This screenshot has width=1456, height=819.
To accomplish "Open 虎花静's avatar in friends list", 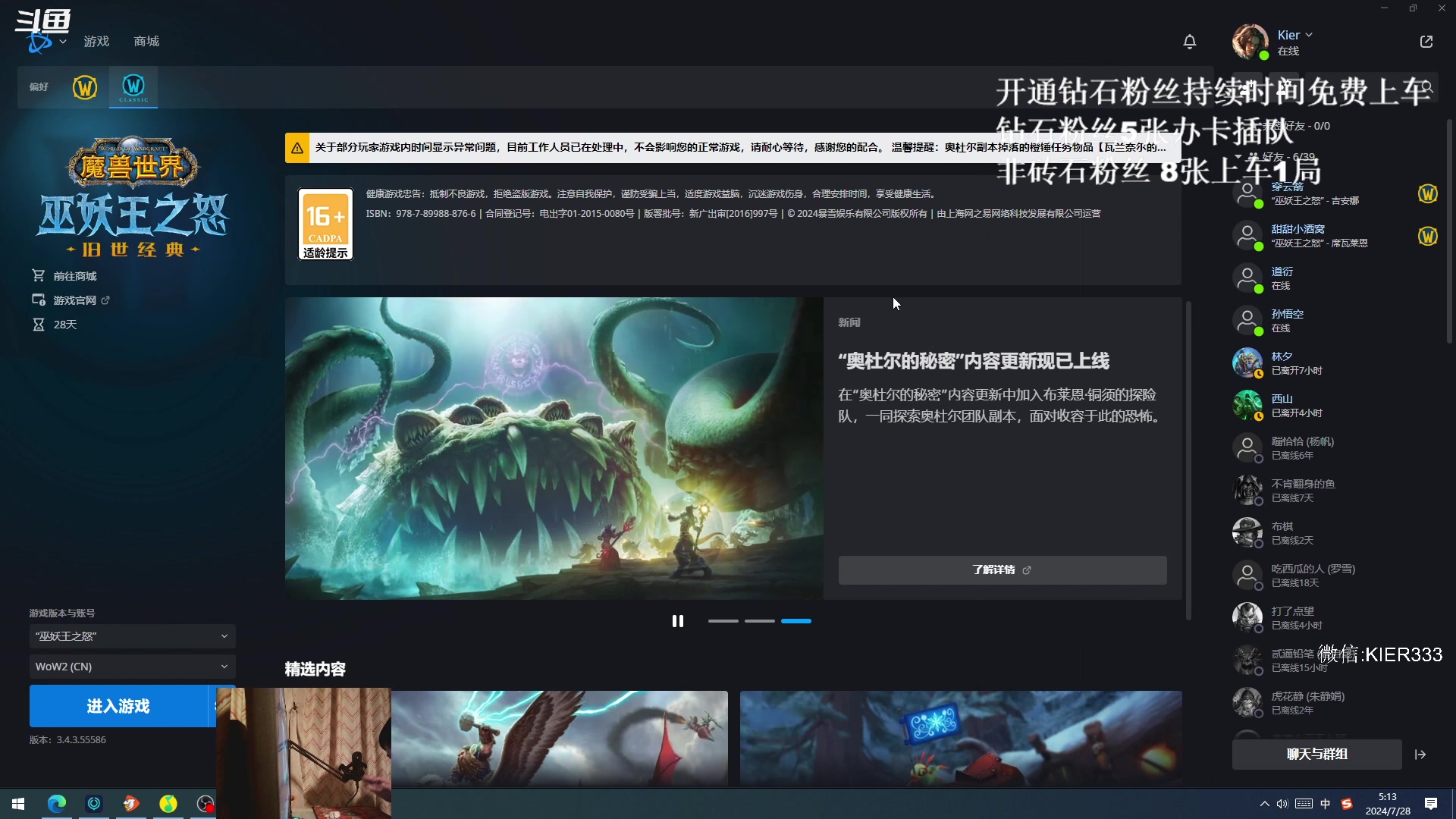I will click(x=1247, y=702).
